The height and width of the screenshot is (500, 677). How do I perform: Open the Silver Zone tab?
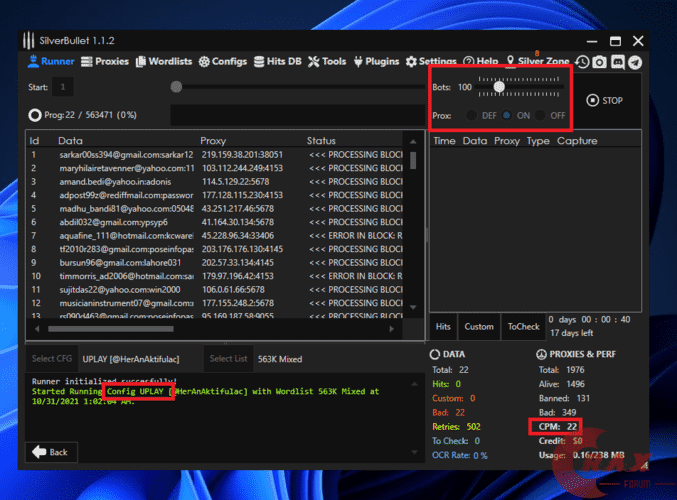click(x=538, y=62)
